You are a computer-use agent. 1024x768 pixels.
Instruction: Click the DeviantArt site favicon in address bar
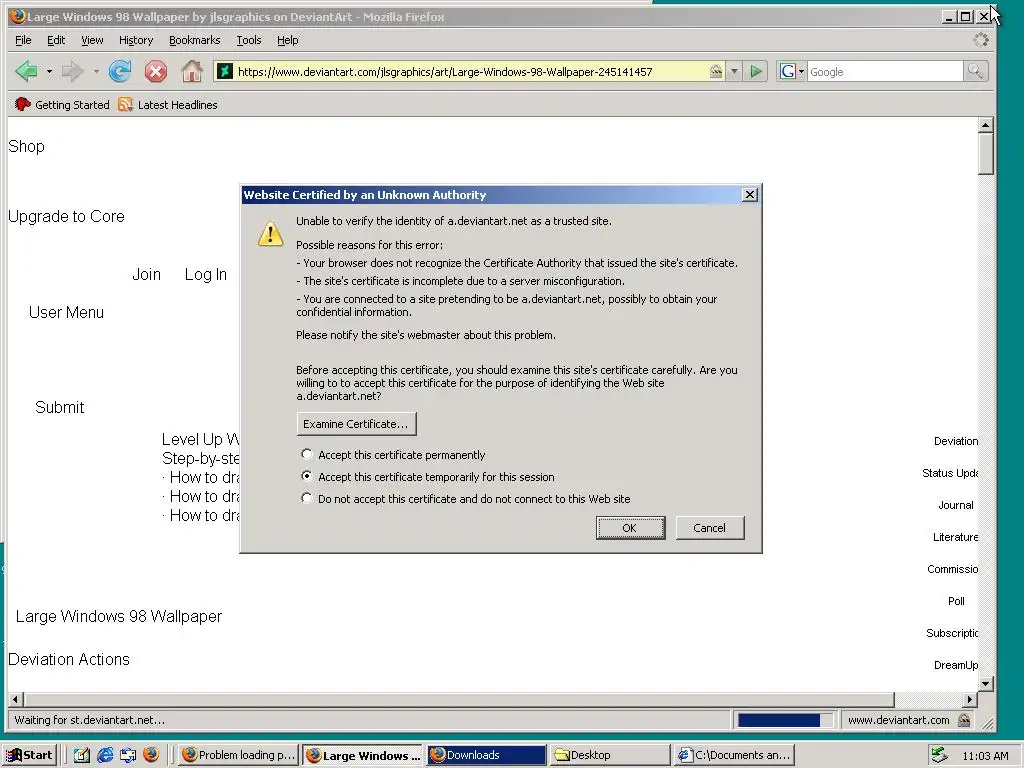(225, 71)
